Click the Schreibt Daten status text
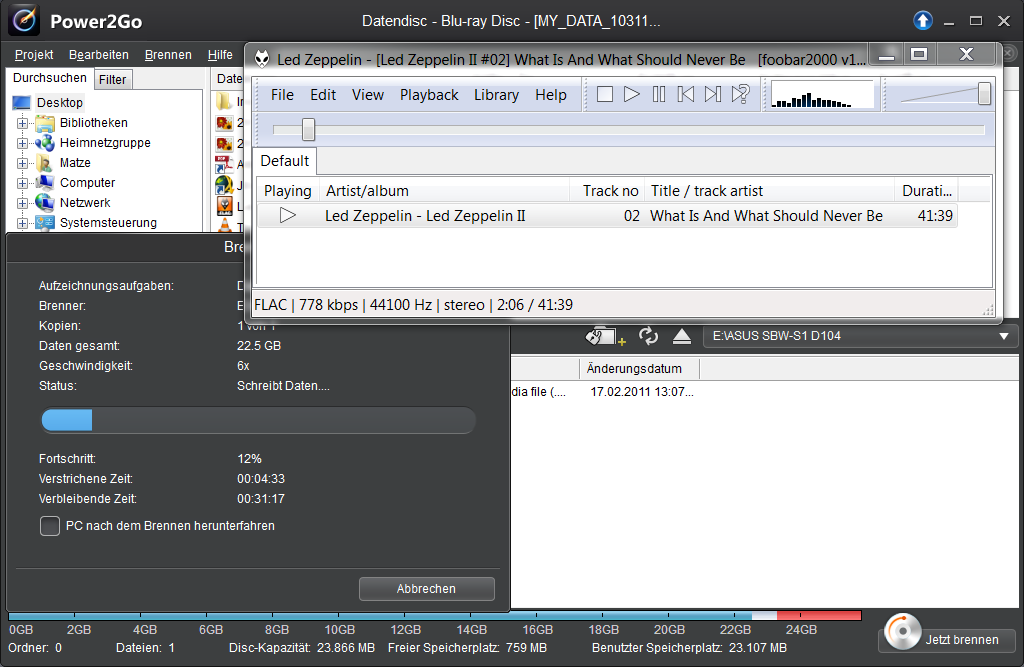The width and height of the screenshot is (1024, 667). click(283, 386)
